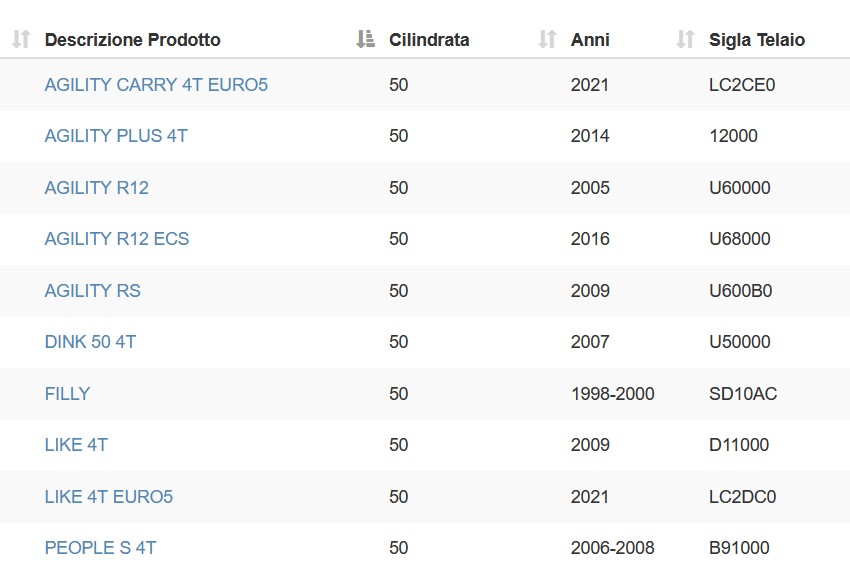Open the PEOPLE S 4T link
This screenshot has height=581, width=850.
[x=100, y=547]
